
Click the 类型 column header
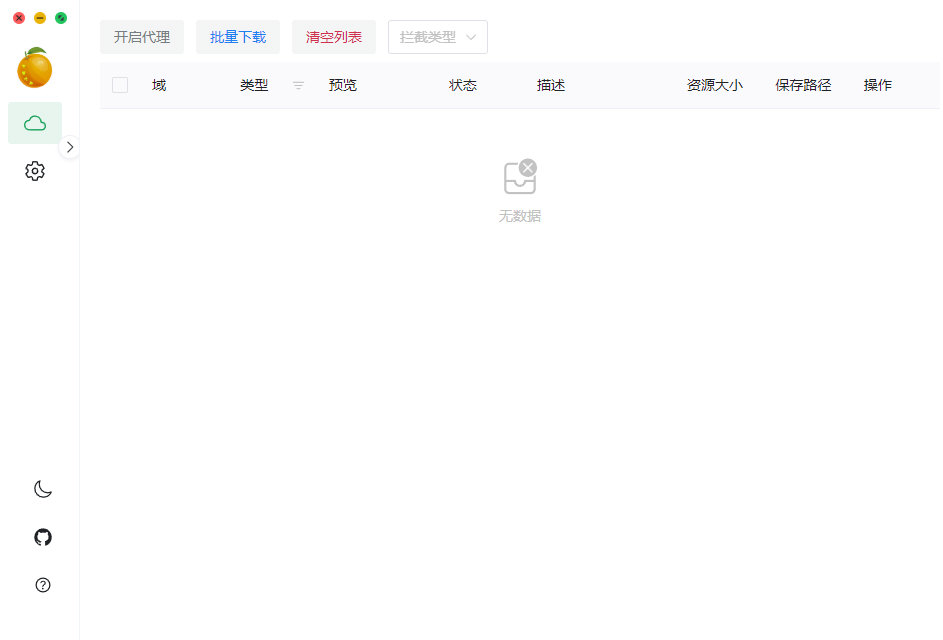pyautogui.click(x=254, y=85)
